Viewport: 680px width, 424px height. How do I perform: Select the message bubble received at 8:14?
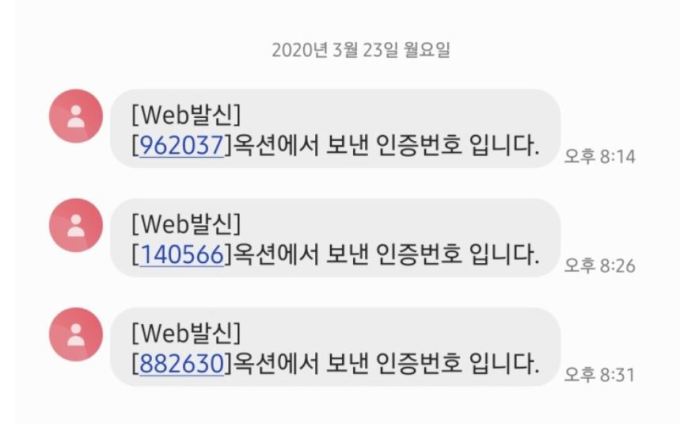[x=335, y=129]
